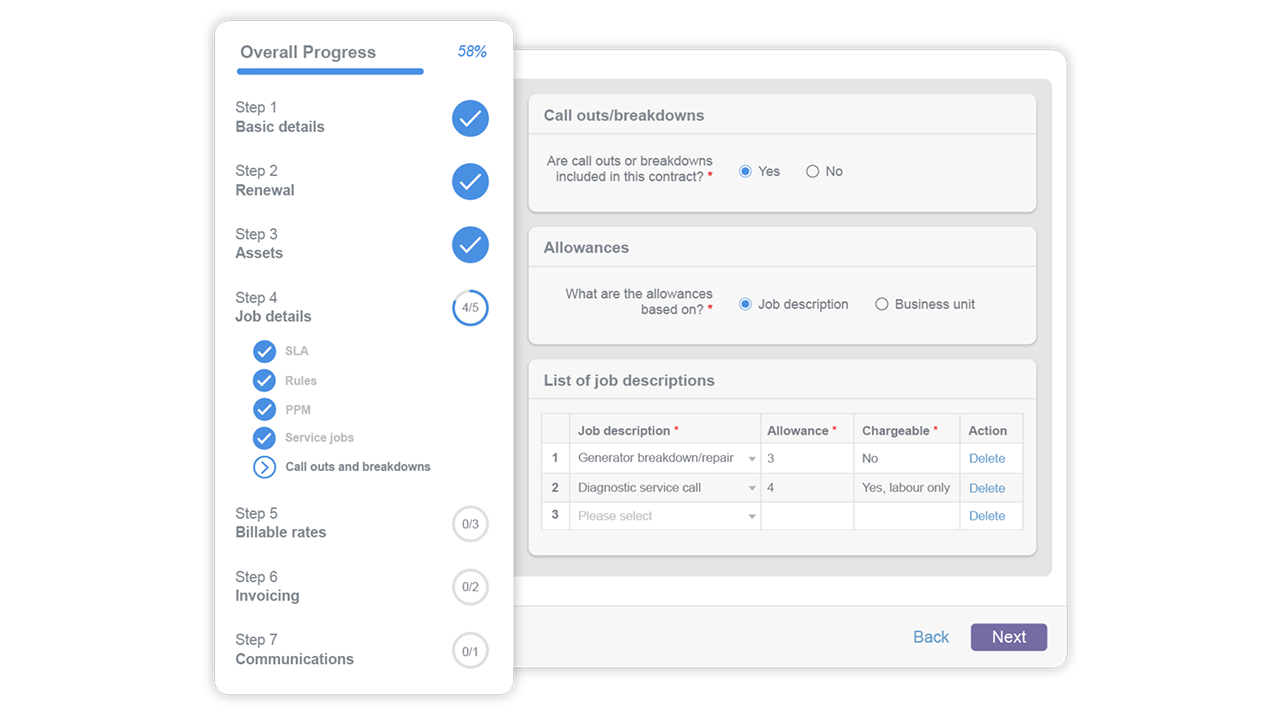Open the Diagnostic service call dropdown
Screen dimensions: 1280x720
point(752,488)
